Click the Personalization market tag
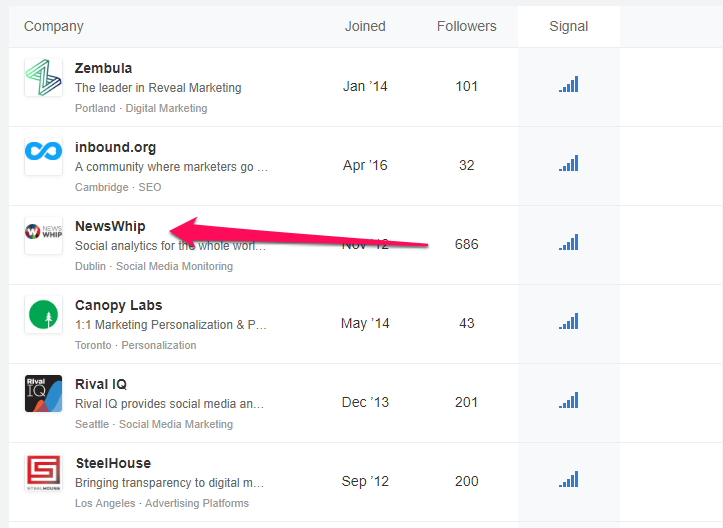 point(159,345)
